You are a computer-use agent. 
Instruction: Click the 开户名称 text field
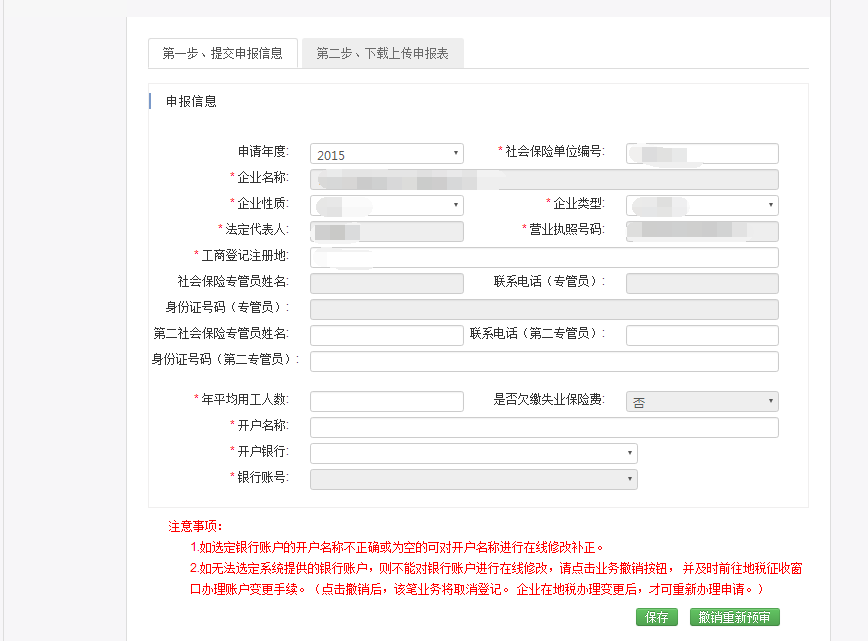click(x=544, y=428)
